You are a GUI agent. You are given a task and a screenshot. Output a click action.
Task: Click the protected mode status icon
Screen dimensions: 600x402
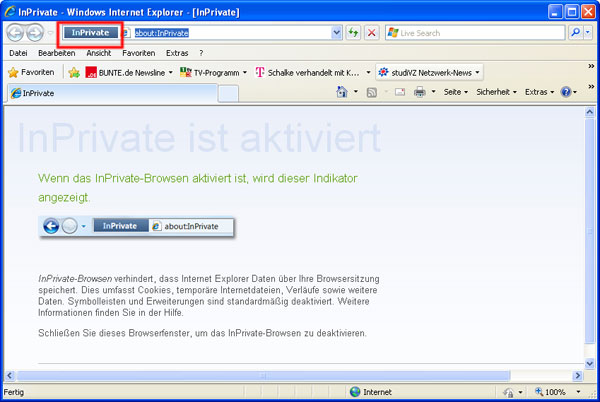pos(509,392)
